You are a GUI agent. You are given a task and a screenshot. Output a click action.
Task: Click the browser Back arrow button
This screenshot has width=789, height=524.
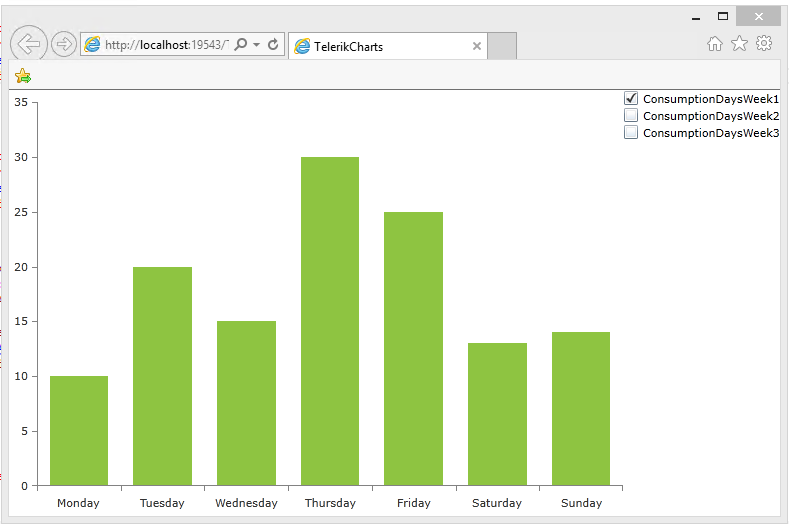click(x=29, y=44)
